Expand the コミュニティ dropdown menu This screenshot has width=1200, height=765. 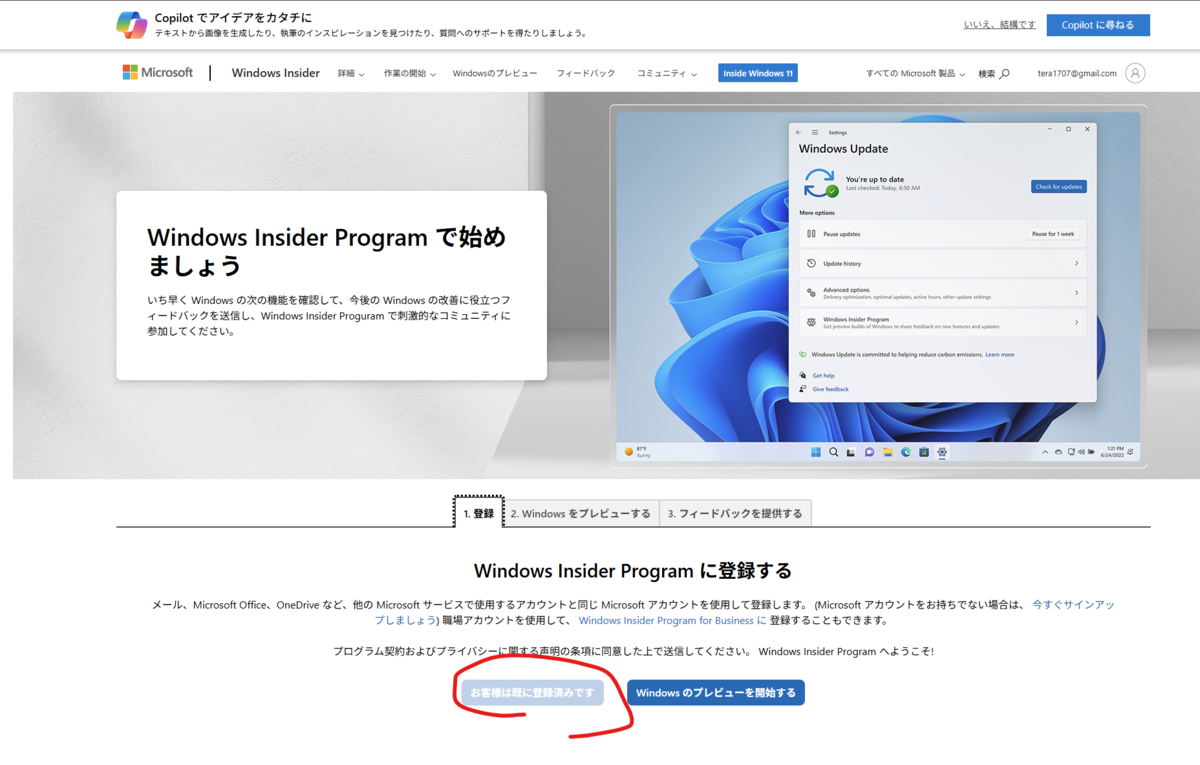click(667, 74)
